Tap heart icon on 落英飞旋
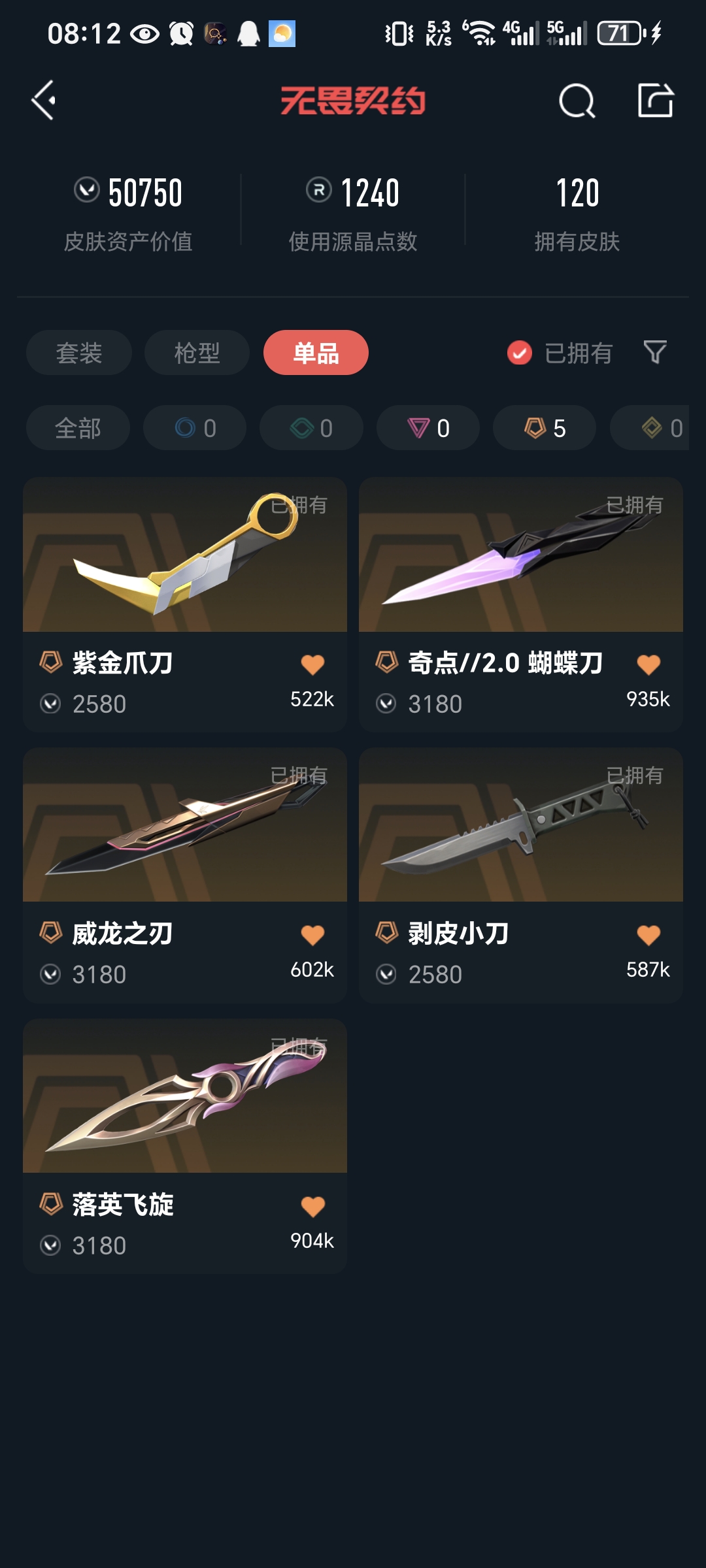 (312, 1206)
